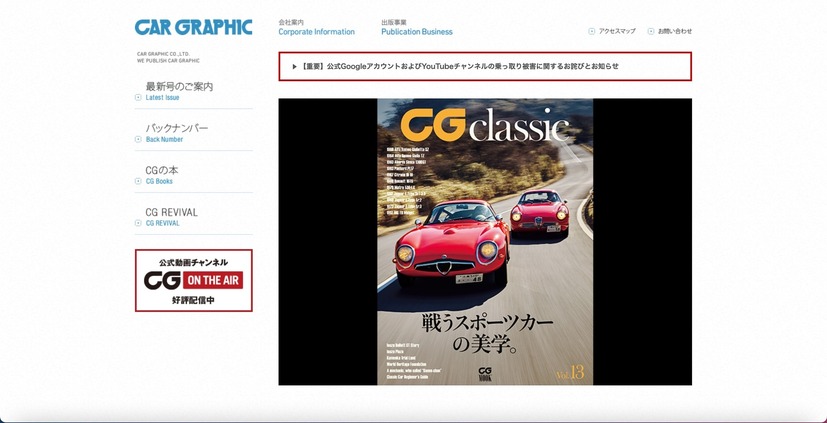Open Corporate Information menu
Viewport: 827px width, 423px height.
pyautogui.click(x=316, y=32)
